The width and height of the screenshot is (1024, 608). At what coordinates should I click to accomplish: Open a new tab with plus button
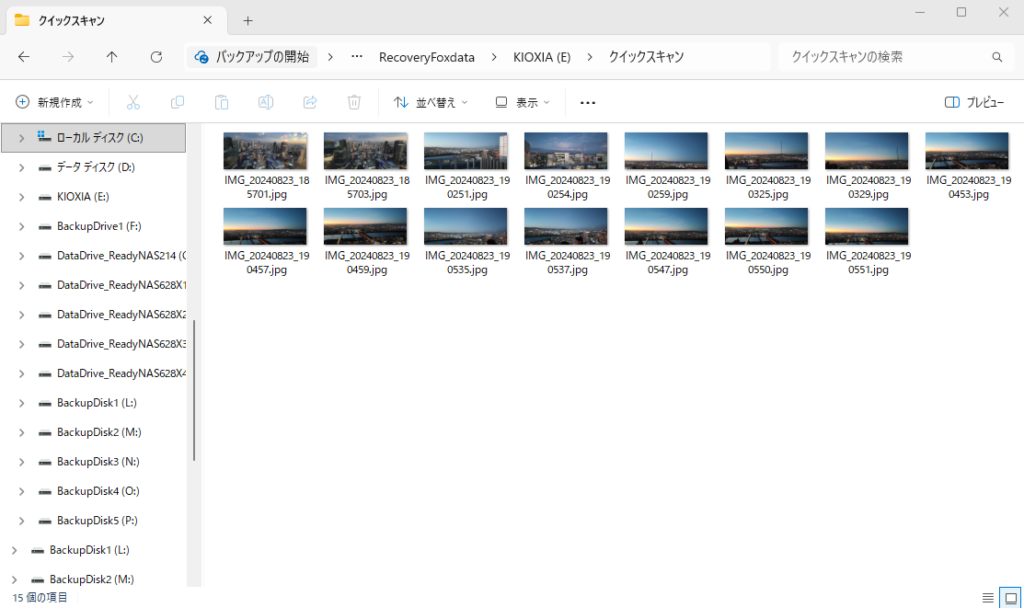point(248,20)
